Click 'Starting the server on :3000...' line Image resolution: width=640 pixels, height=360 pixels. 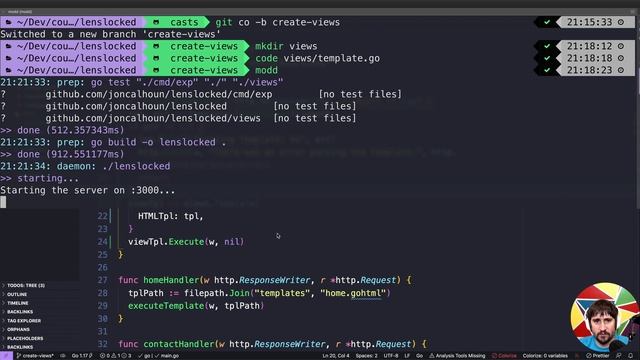click(88, 190)
